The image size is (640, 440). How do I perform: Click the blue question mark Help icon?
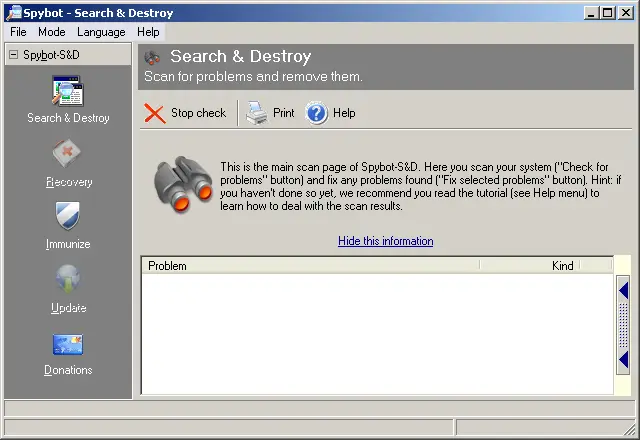[316, 113]
